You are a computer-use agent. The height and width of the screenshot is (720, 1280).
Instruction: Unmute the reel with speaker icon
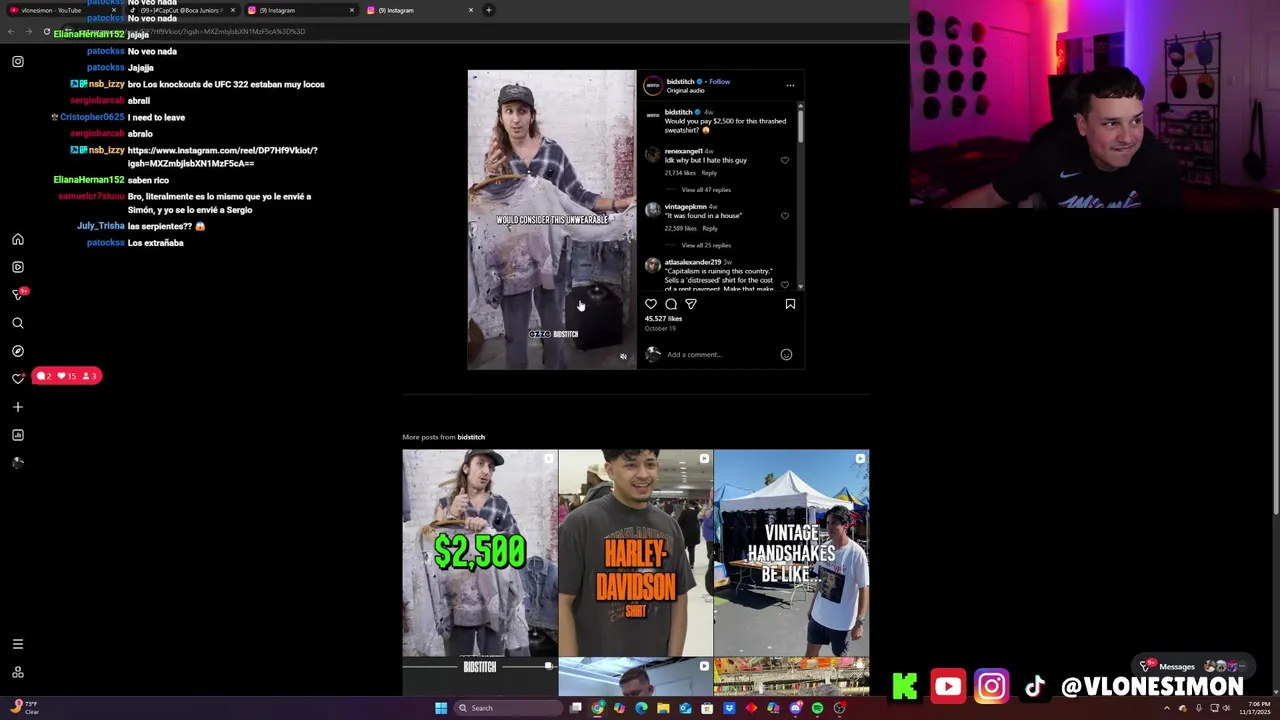pyautogui.click(x=623, y=357)
